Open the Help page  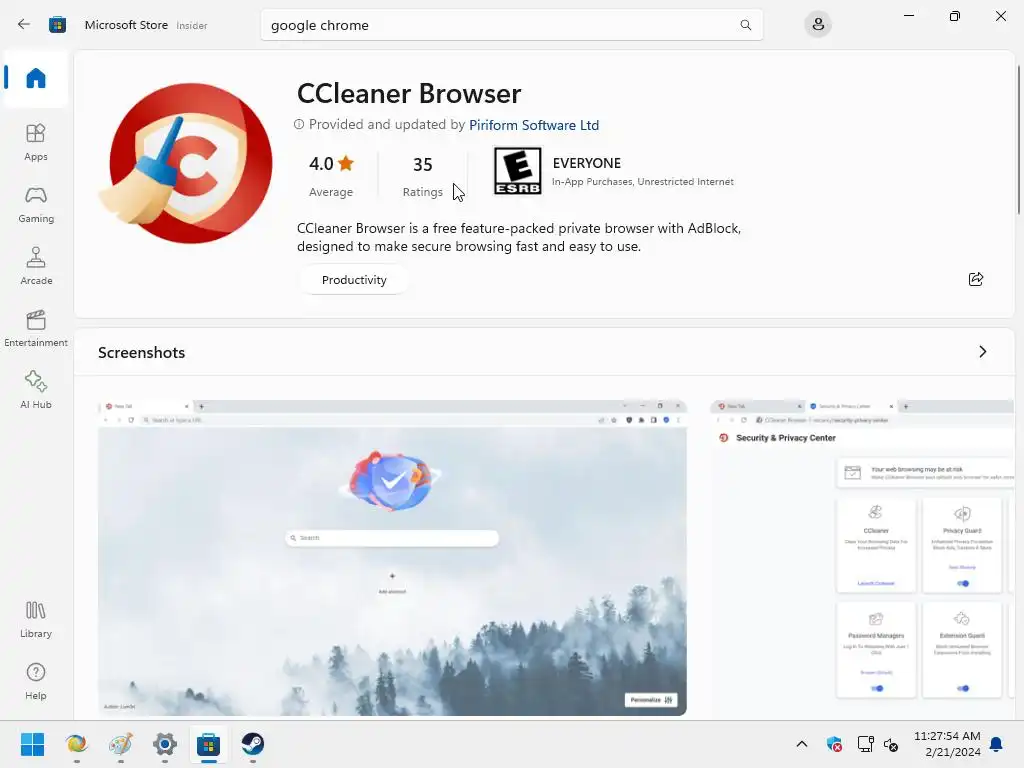coord(36,682)
